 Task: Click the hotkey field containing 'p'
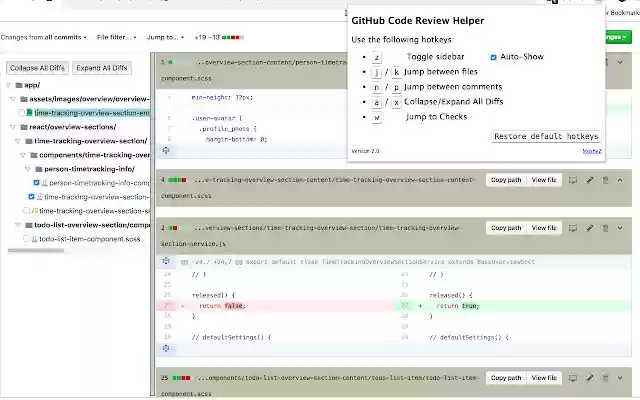[x=396, y=87]
